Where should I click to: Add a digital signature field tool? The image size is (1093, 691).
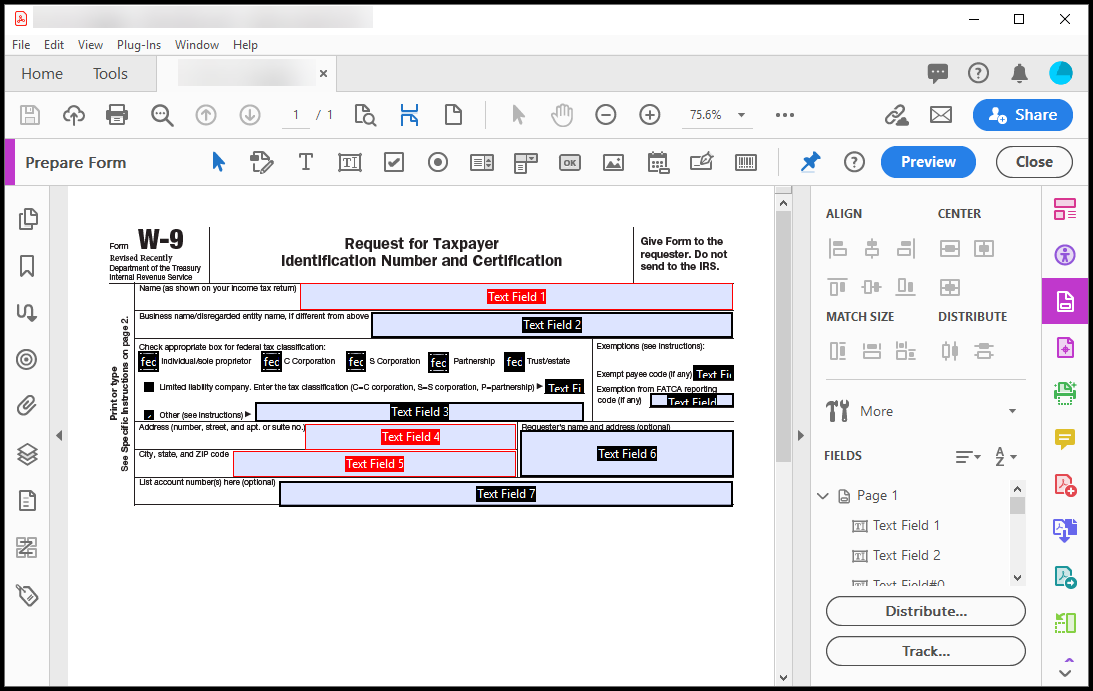701,162
